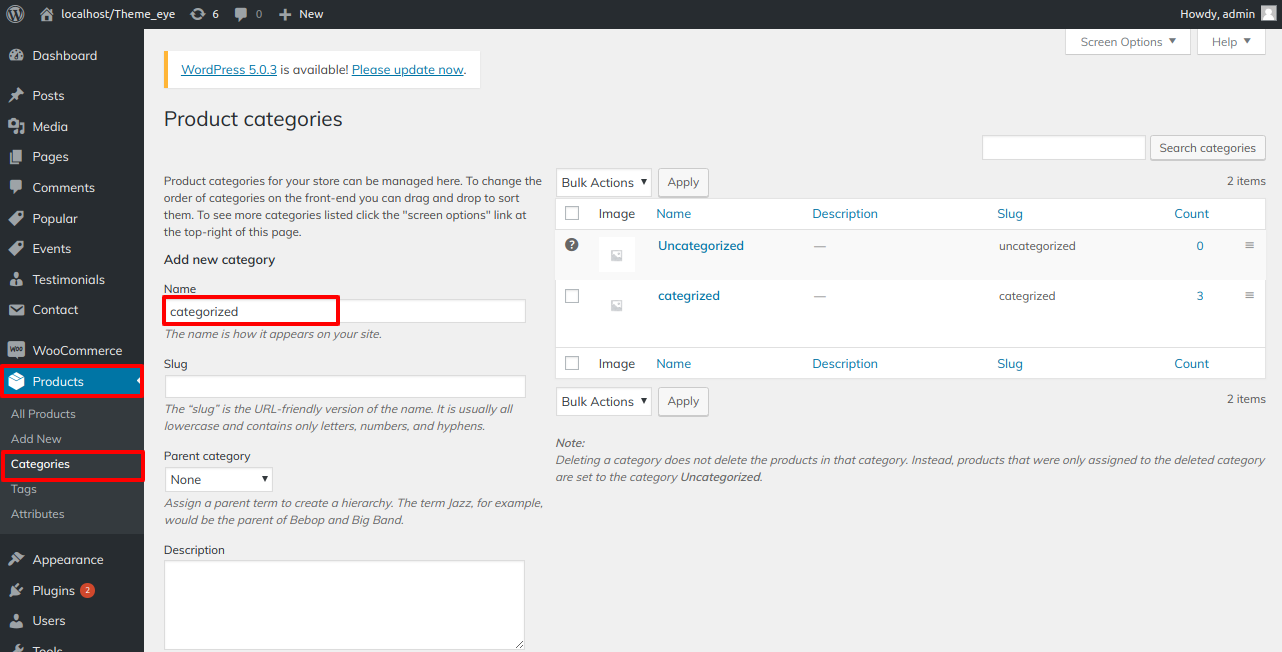Sort by Description column header
The width and height of the screenshot is (1282, 652).
[x=845, y=214]
